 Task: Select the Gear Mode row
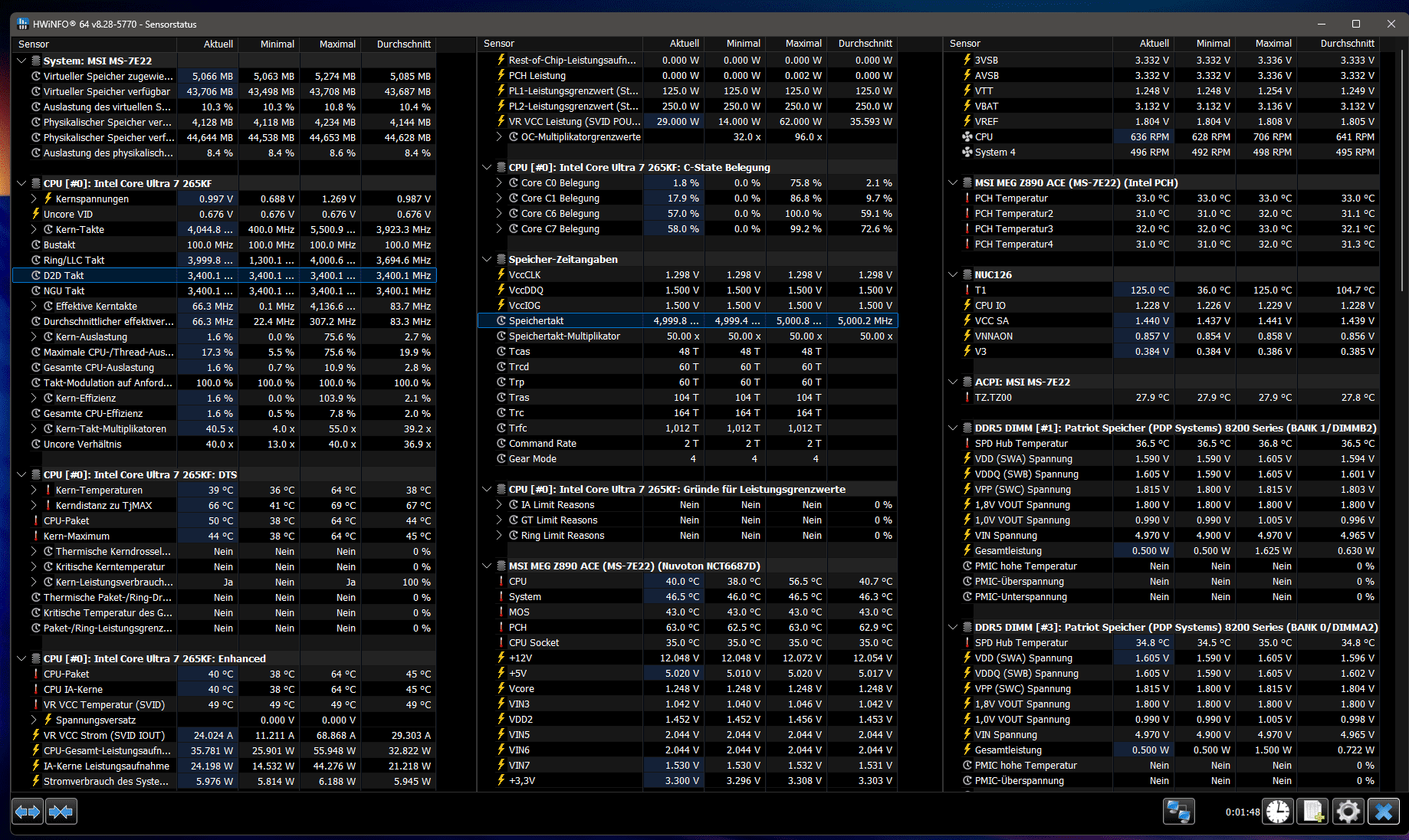pyautogui.click(x=688, y=458)
